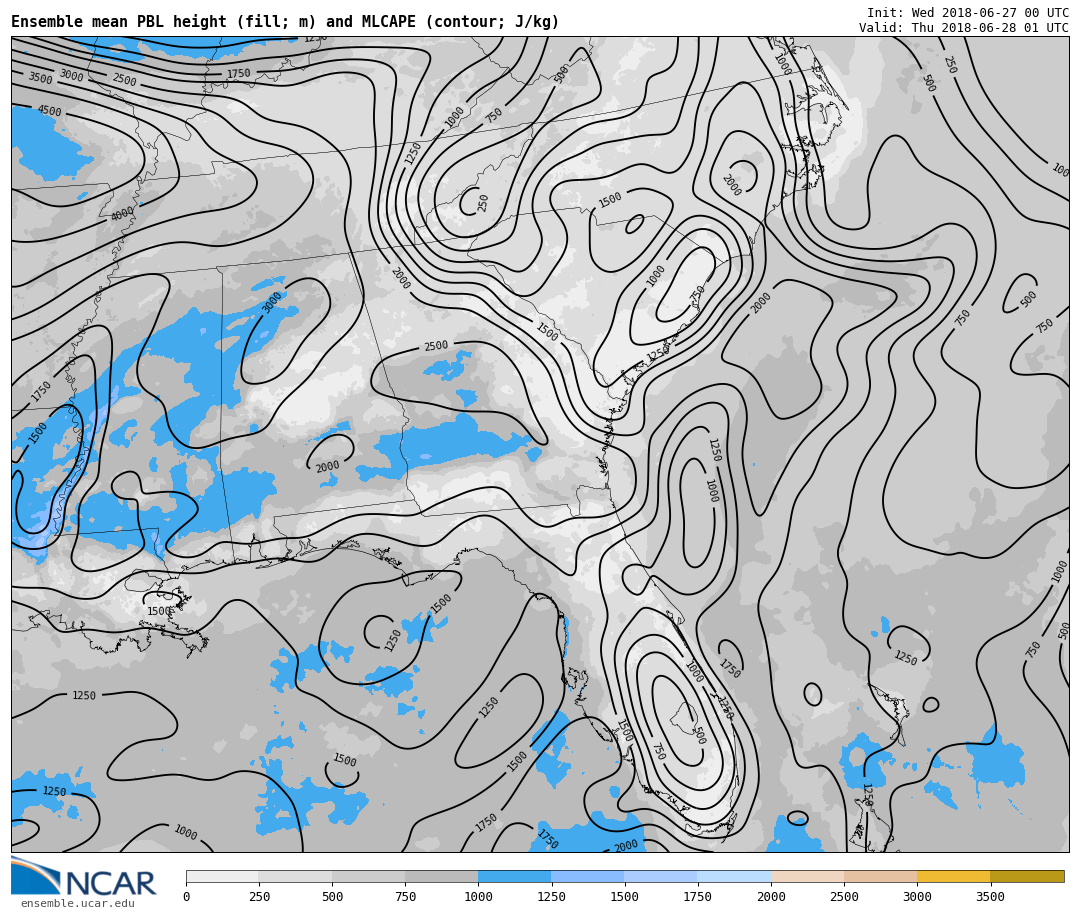The image size is (1080, 915).
Task: Click the '250' contour label inside closed contour
Action: (483, 203)
